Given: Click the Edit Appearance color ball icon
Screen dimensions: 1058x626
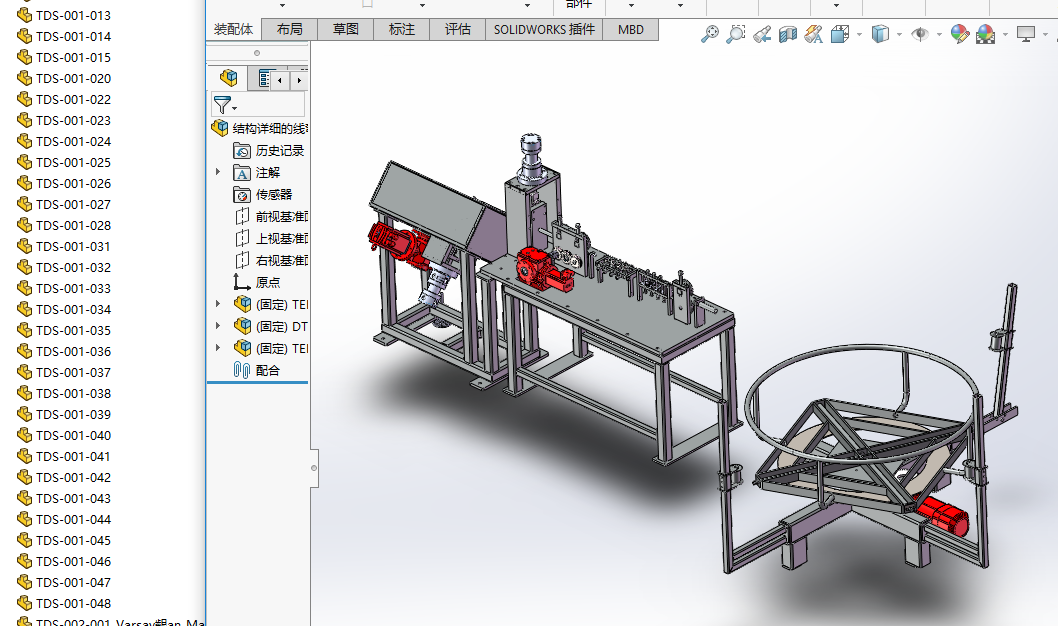Looking at the screenshot, I should [x=959, y=34].
